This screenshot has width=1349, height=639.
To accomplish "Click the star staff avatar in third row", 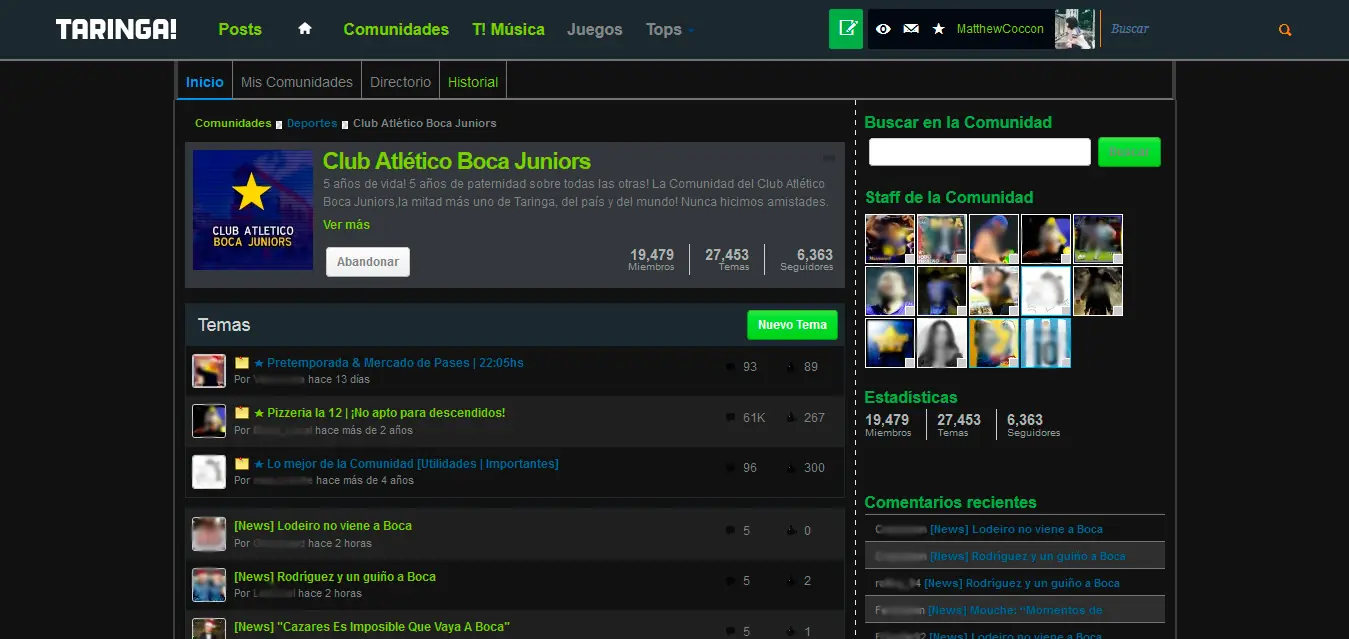I will point(890,343).
